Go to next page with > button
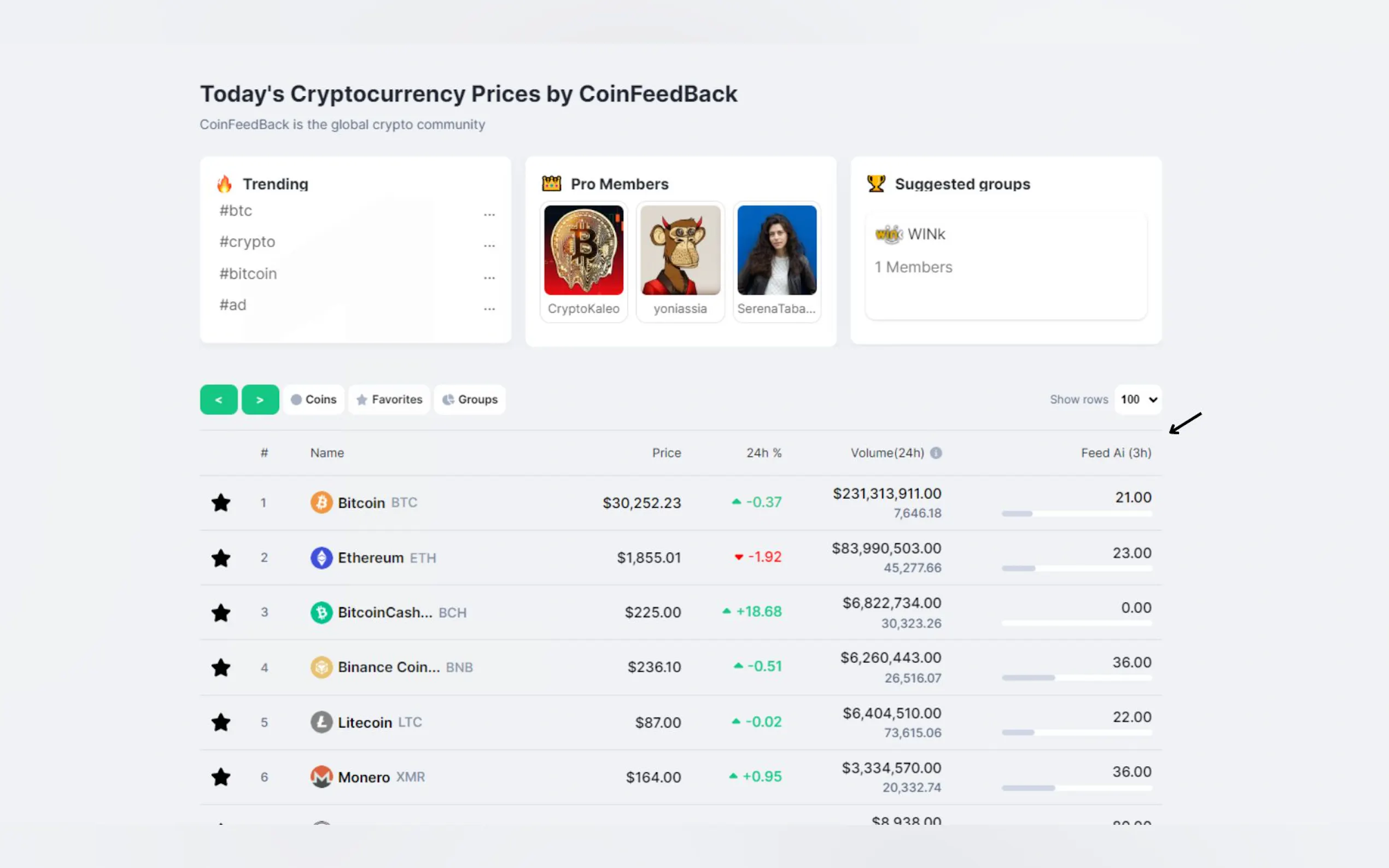The width and height of the screenshot is (1389, 868). point(260,400)
